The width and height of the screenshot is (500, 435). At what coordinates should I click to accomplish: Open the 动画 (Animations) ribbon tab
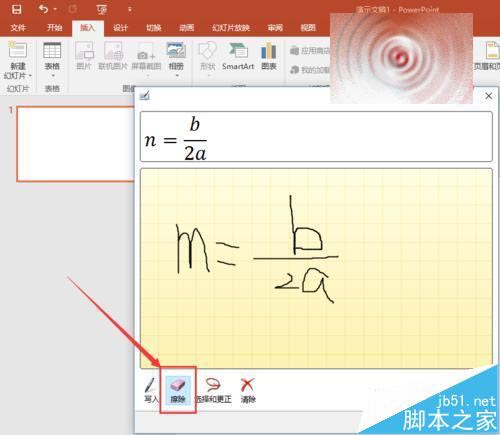(187, 28)
